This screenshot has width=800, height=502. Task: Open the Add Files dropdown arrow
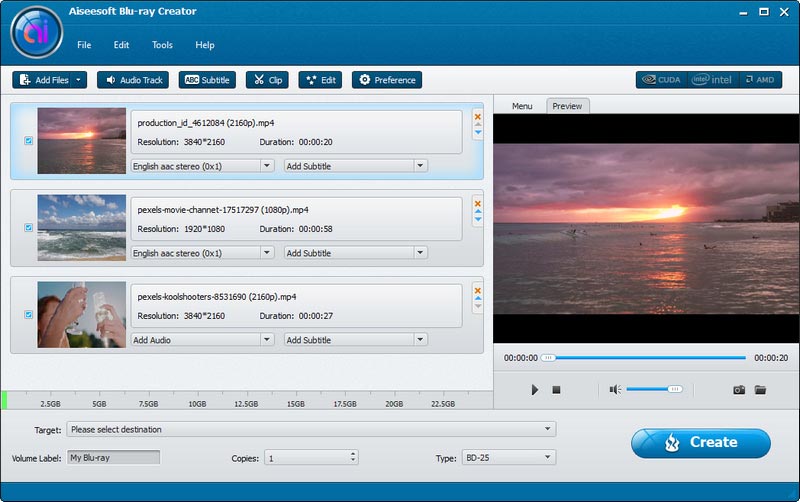tap(79, 80)
